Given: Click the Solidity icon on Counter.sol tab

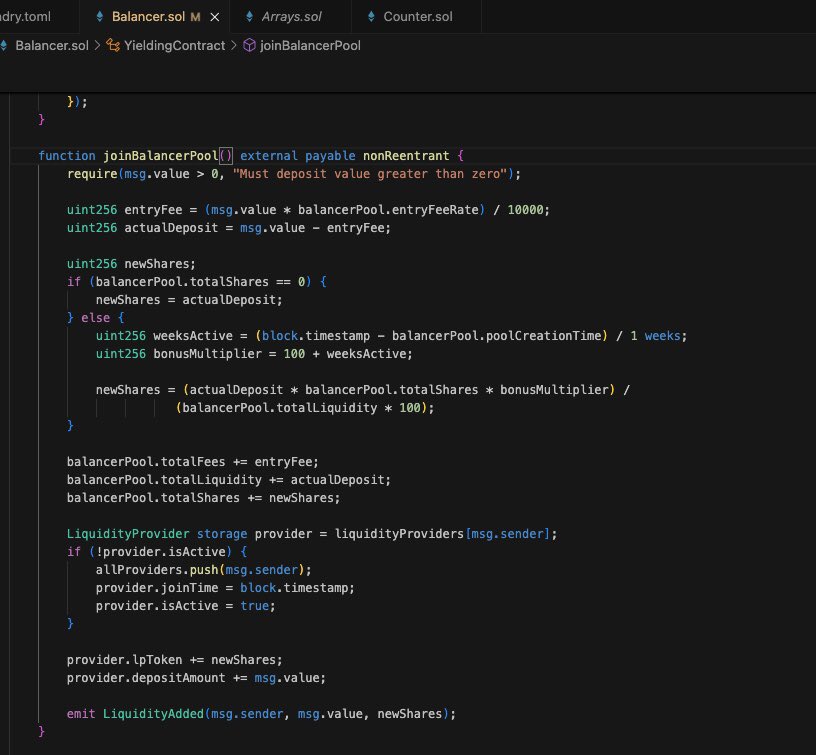Looking at the screenshot, I should (371, 17).
